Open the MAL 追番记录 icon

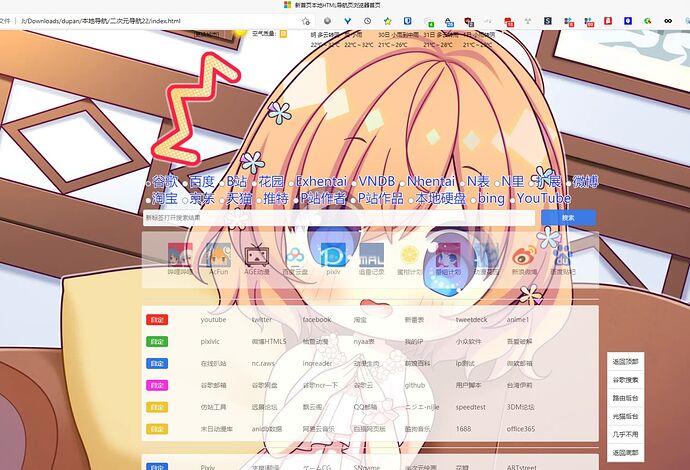371,255
